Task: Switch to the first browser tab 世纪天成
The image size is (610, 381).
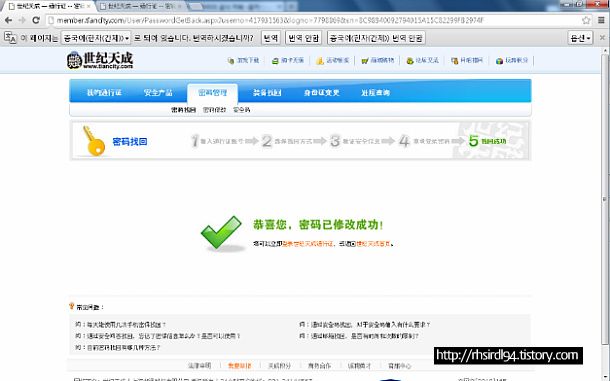Action: click(x=49, y=6)
